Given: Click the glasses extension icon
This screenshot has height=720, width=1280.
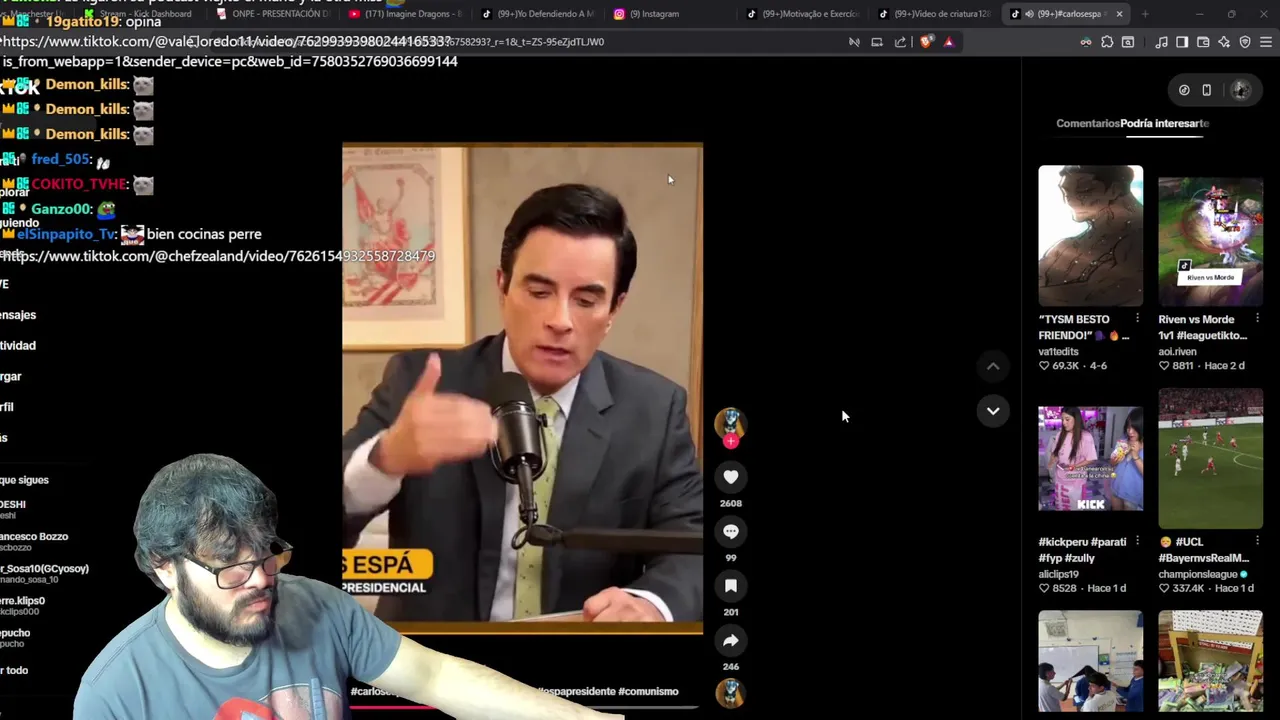Looking at the screenshot, I should [x=1086, y=42].
